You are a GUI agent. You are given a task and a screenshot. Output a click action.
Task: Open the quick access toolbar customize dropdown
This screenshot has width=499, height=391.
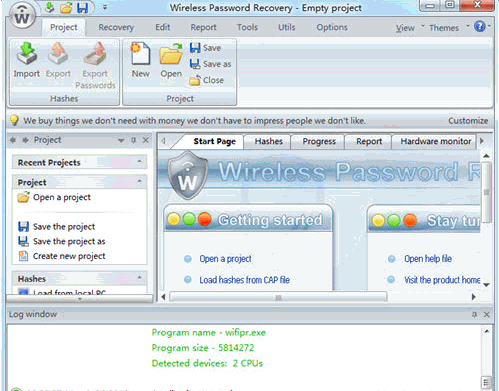105,7
